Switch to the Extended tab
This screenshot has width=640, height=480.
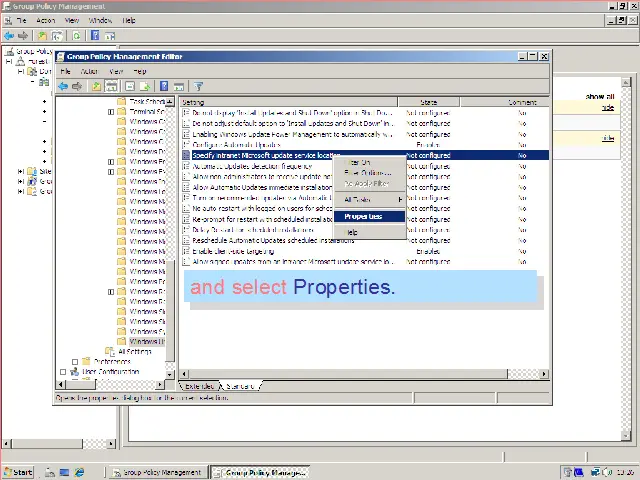tap(200, 386)
